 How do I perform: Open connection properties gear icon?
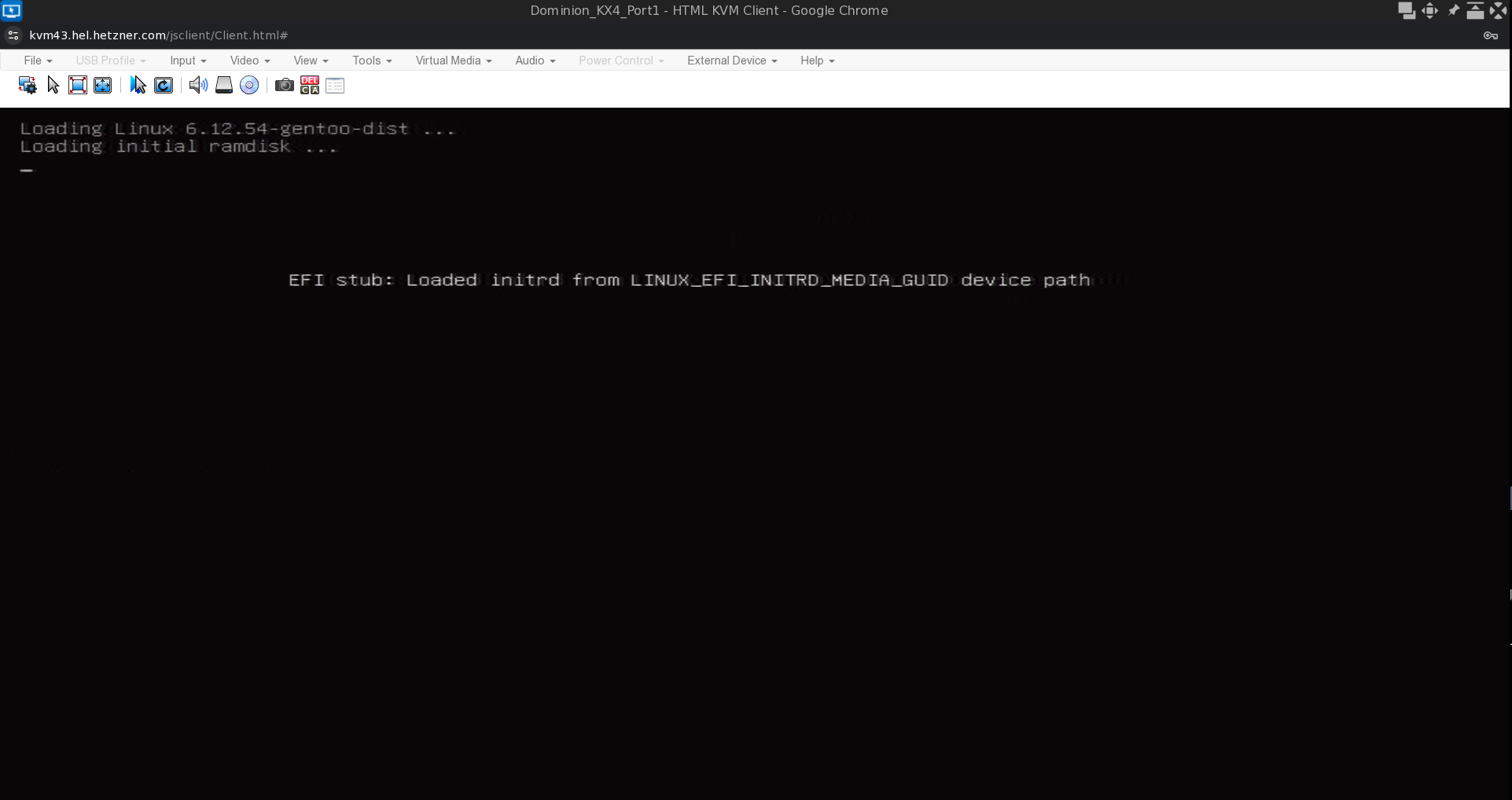(x=28, y=85)
